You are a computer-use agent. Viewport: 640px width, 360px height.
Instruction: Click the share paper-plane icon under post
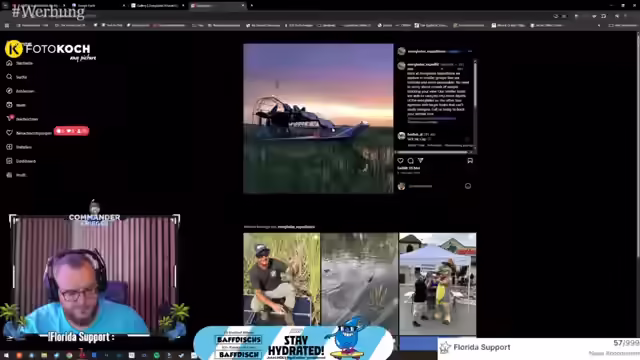click(420, 161)
